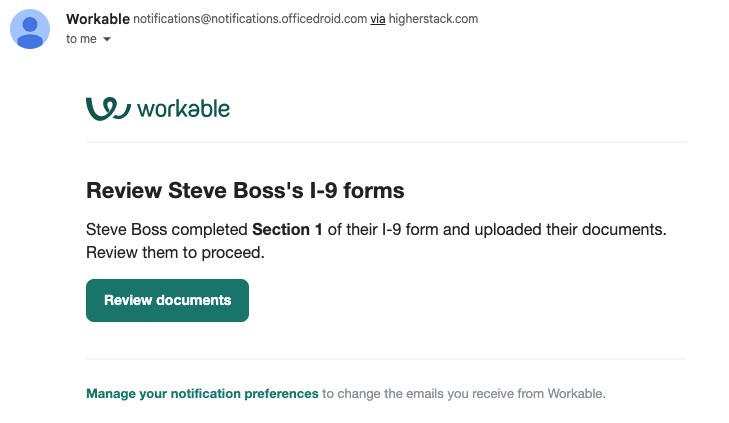Screen dimensions: 729x423
Task: Click the sender's profile avatar icon
Action: click(x=32, y=28)
